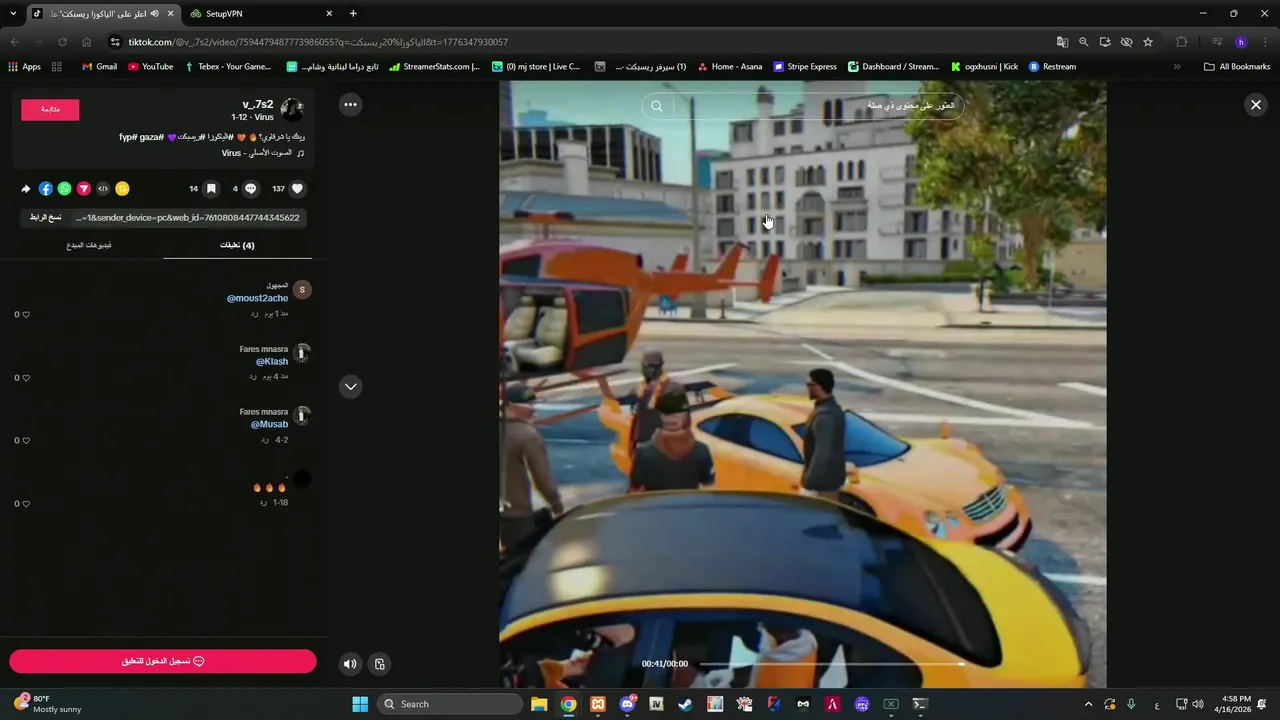Open the Stripe Express bookmark
This screenshot has width=1280, height=720.
point(805,67)
